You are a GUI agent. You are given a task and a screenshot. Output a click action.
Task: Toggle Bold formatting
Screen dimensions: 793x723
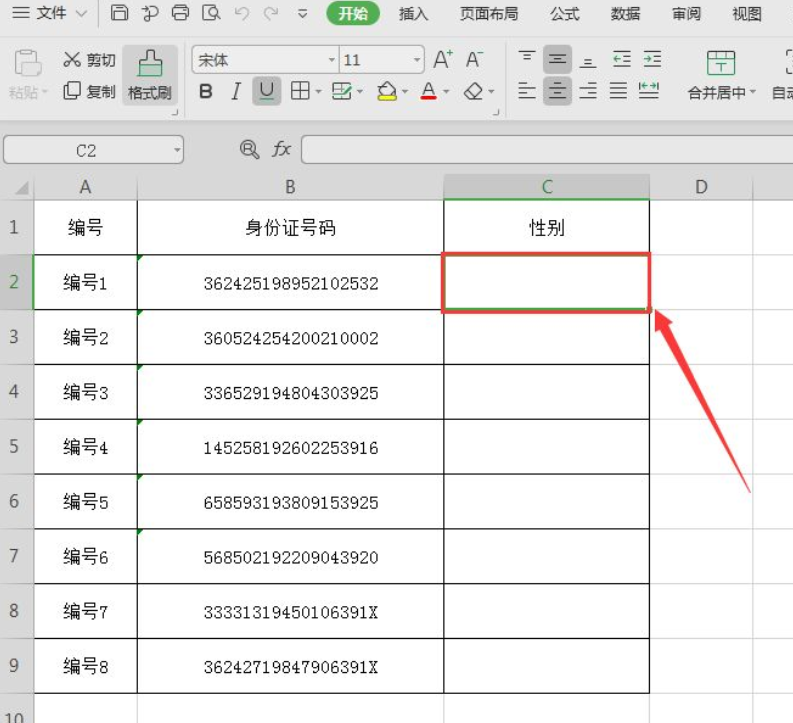click(205, 92)
